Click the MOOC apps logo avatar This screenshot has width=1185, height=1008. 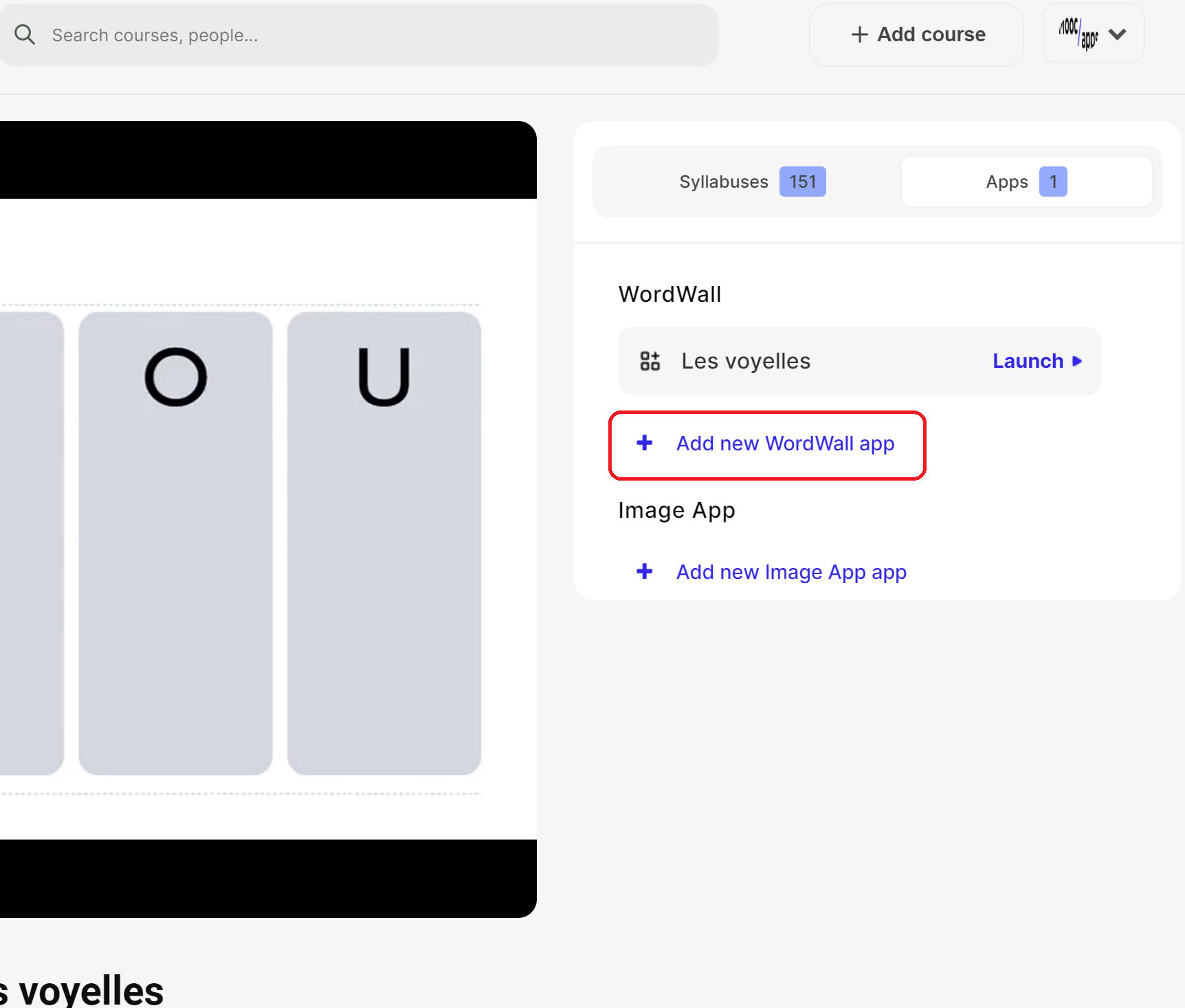coord(1078,33)
